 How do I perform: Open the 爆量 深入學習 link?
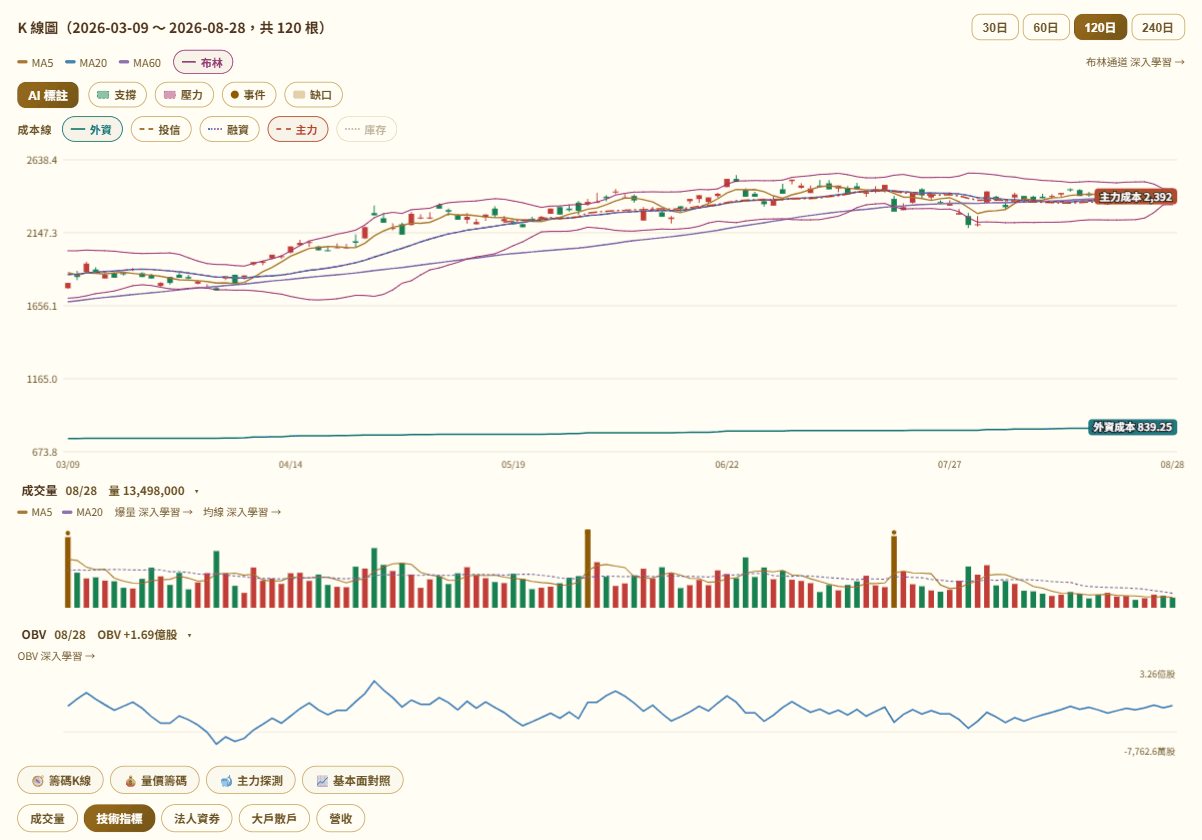[x=154, y=512]
